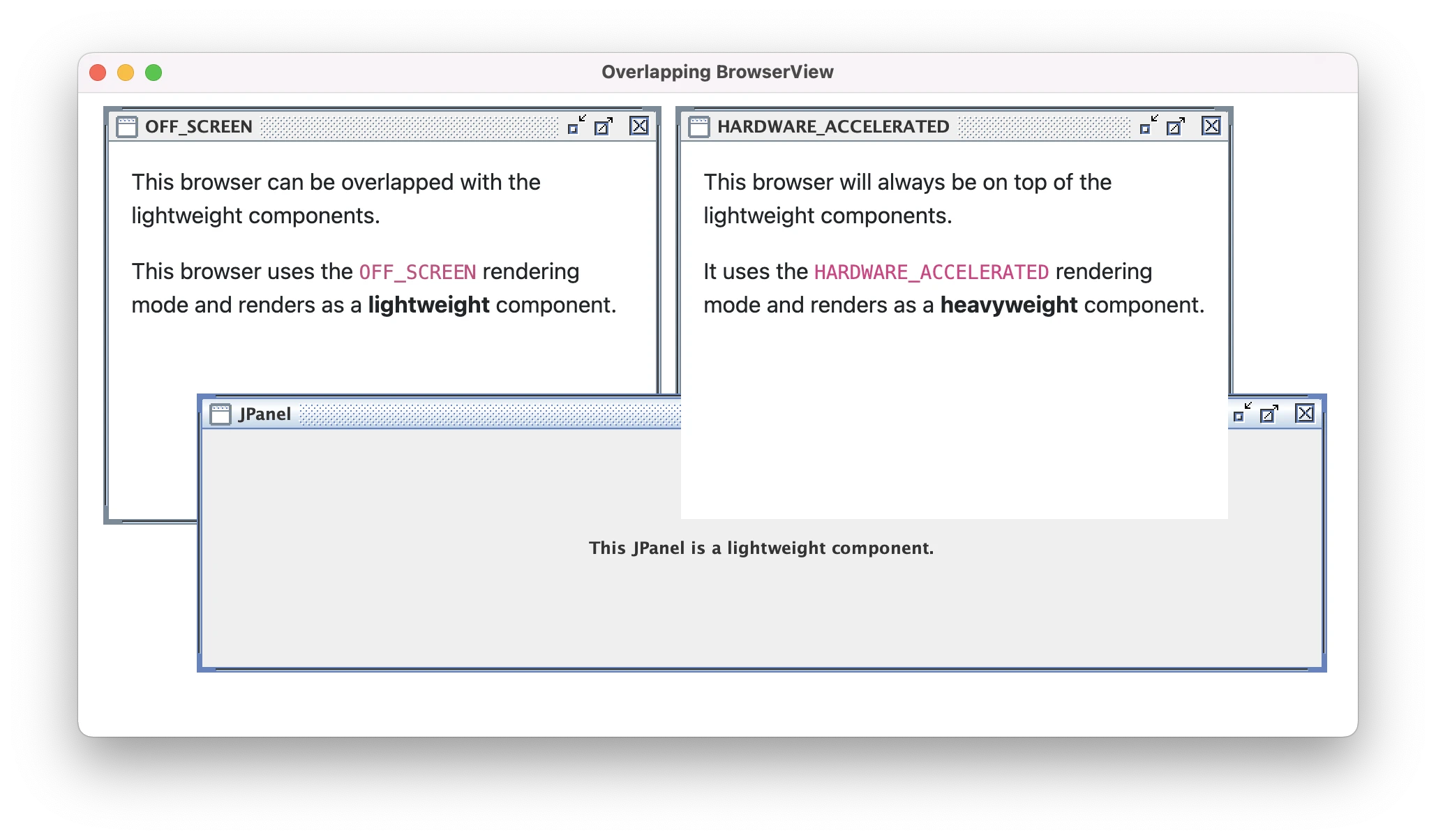Image resolution: width=1436 pixels, height=840 pixels.
Task: Minimize the JPanel internal frame
Action: (x=1240, y=414)
